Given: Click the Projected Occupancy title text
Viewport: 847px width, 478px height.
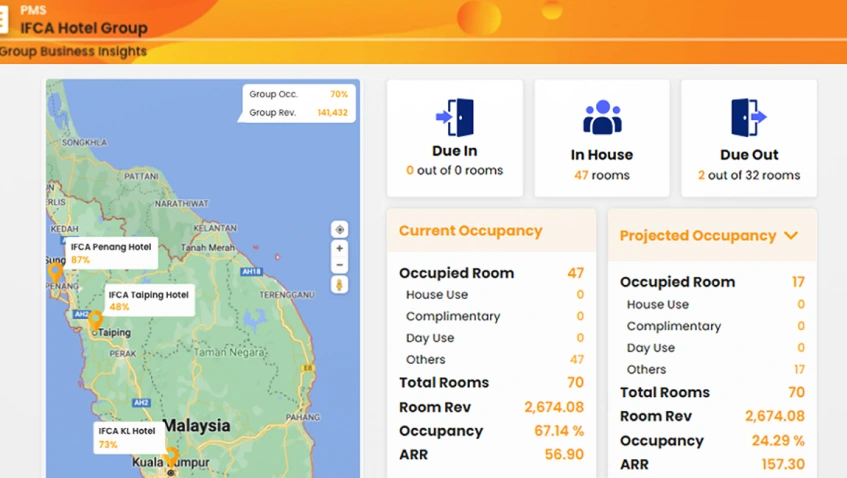Looking at the screenshot, I should tap(698, 235).
